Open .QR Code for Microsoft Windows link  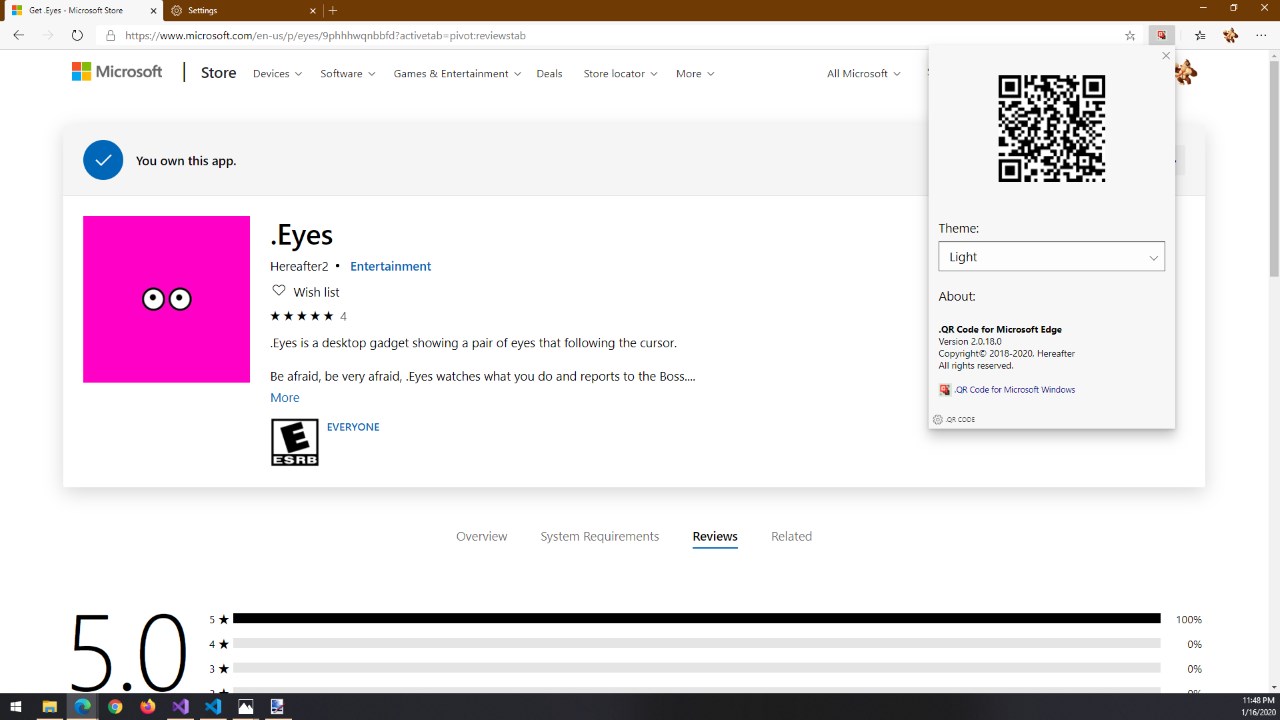[x=1014, y=390]
